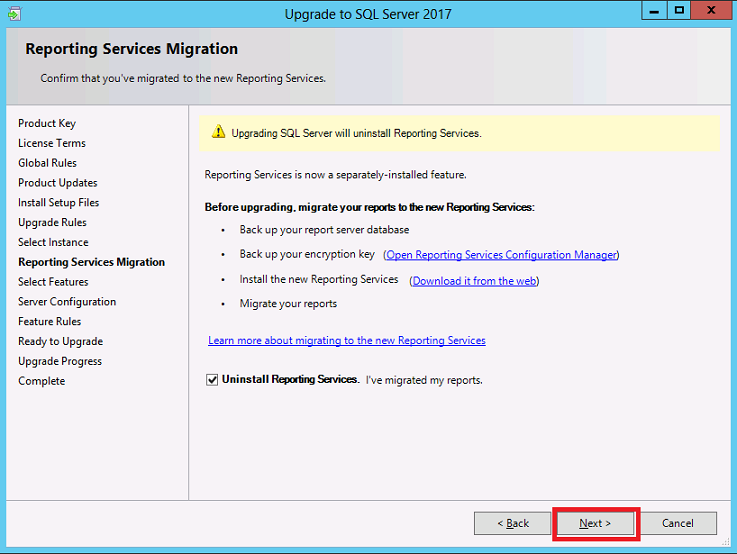Select the Select Instance step

pyautogui.click(x=54, y=242)
